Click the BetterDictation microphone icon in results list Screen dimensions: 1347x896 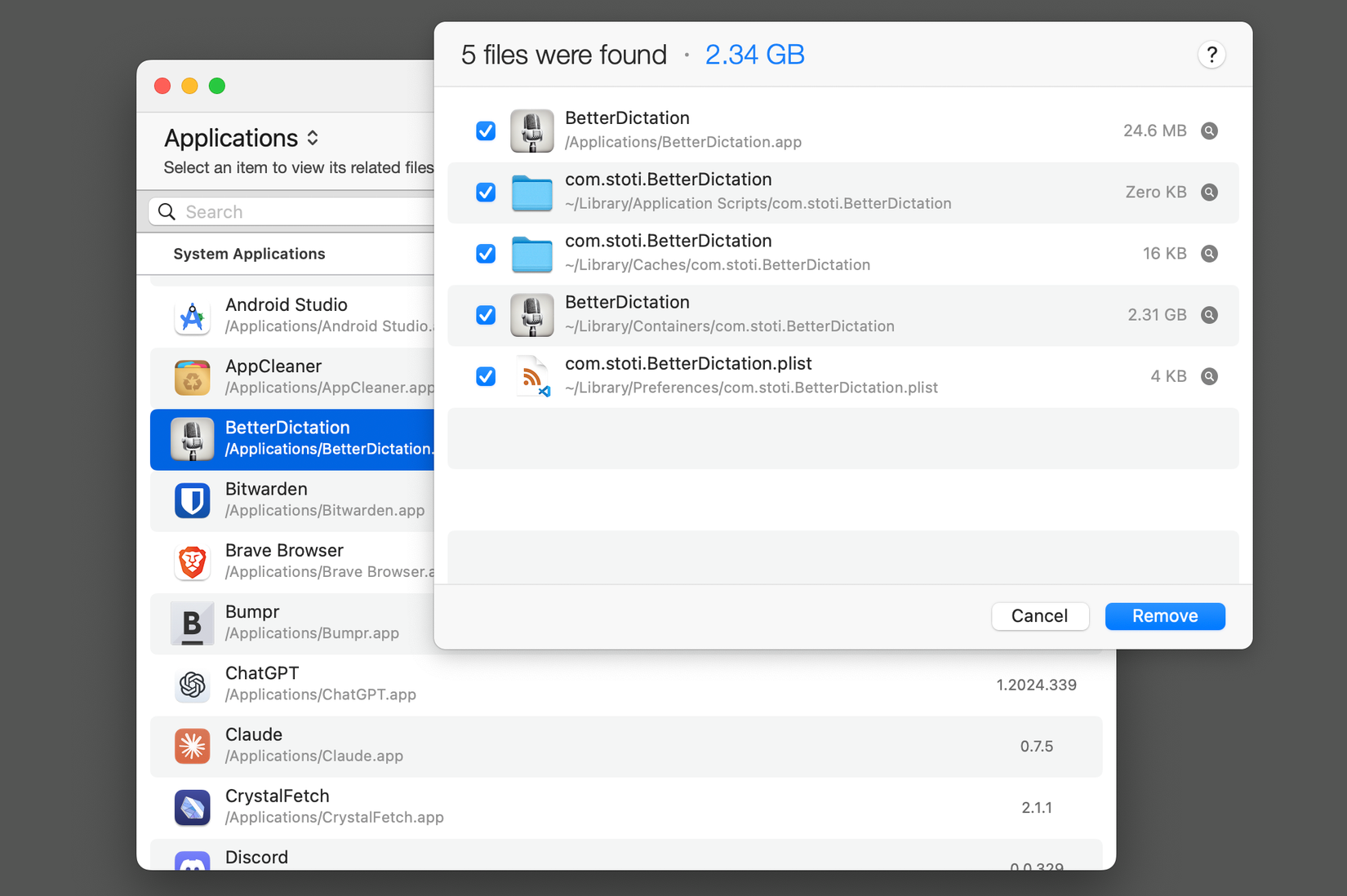point(531,131)
